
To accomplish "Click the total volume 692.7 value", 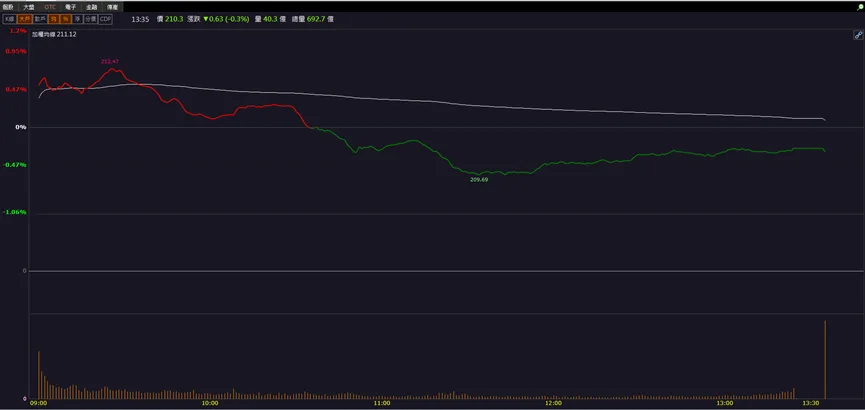I will [x=316, y=19].
